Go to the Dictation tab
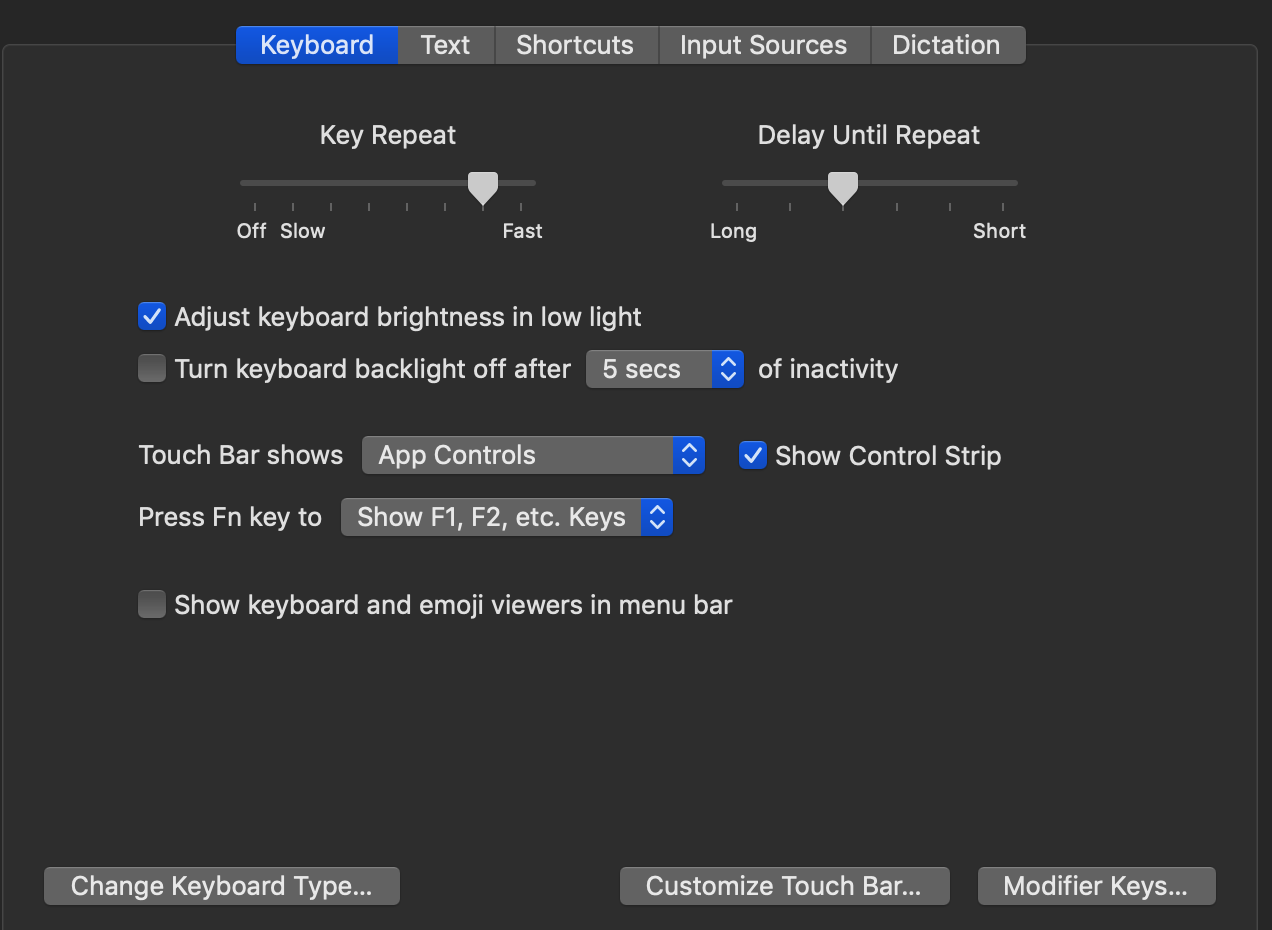Viewport: 1272px width, 930px height. [946, 45]
